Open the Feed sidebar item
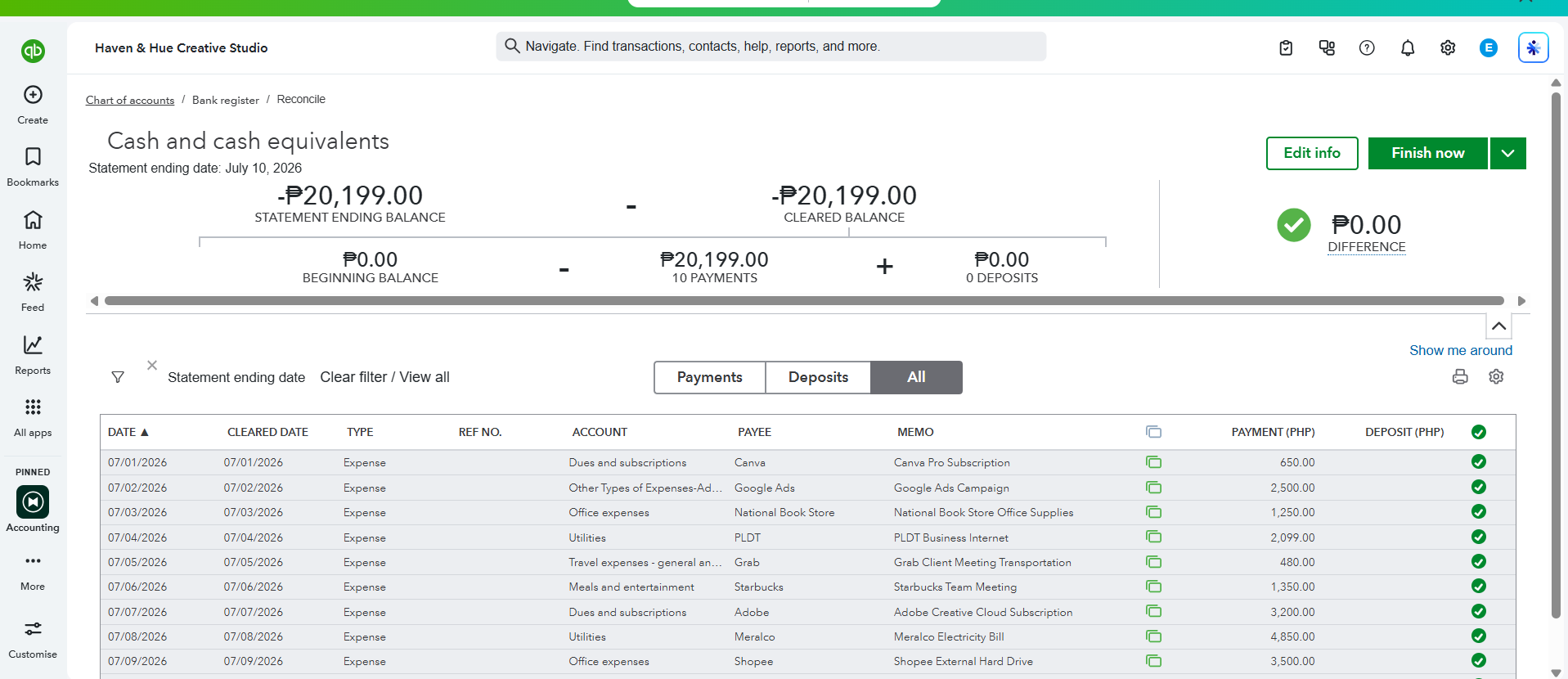The image size is (1568, 679). (33, 292)
